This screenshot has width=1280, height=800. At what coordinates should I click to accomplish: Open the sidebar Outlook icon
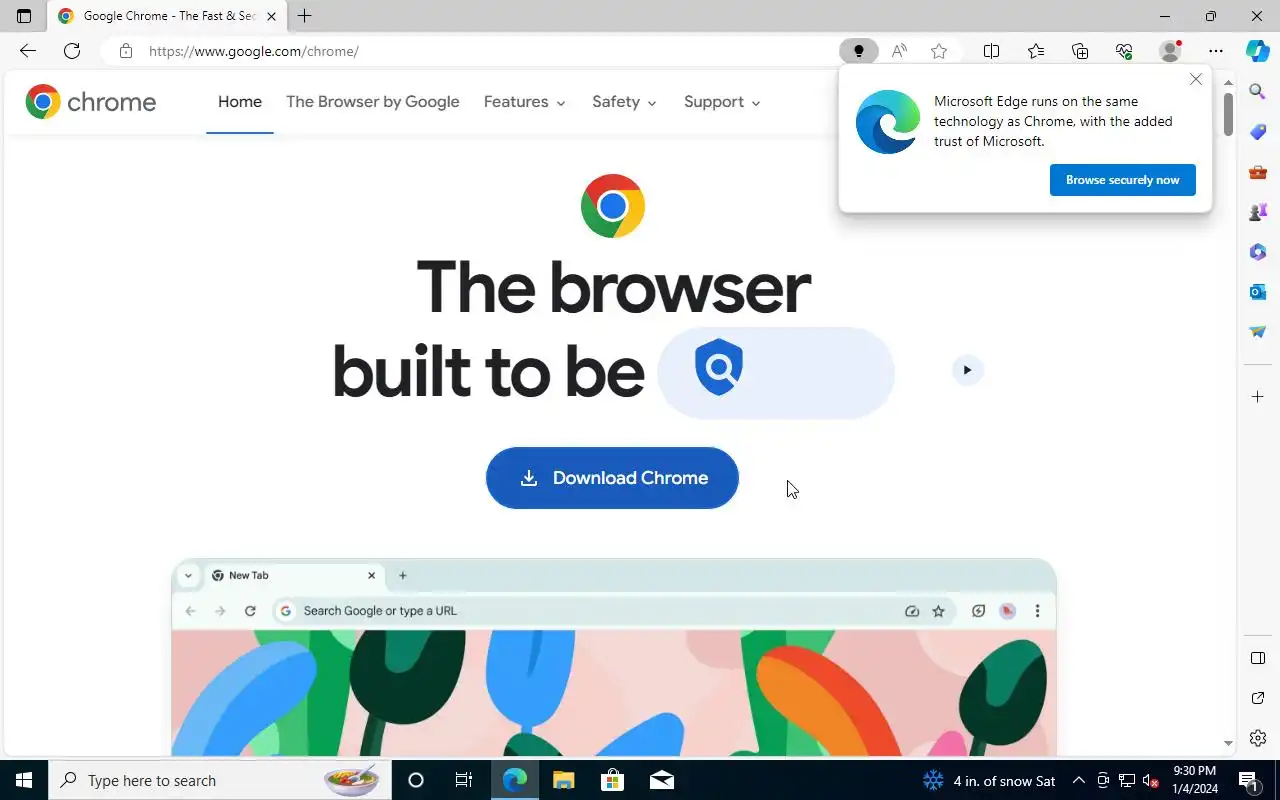pyautogui.click(x=1258, y=292)
